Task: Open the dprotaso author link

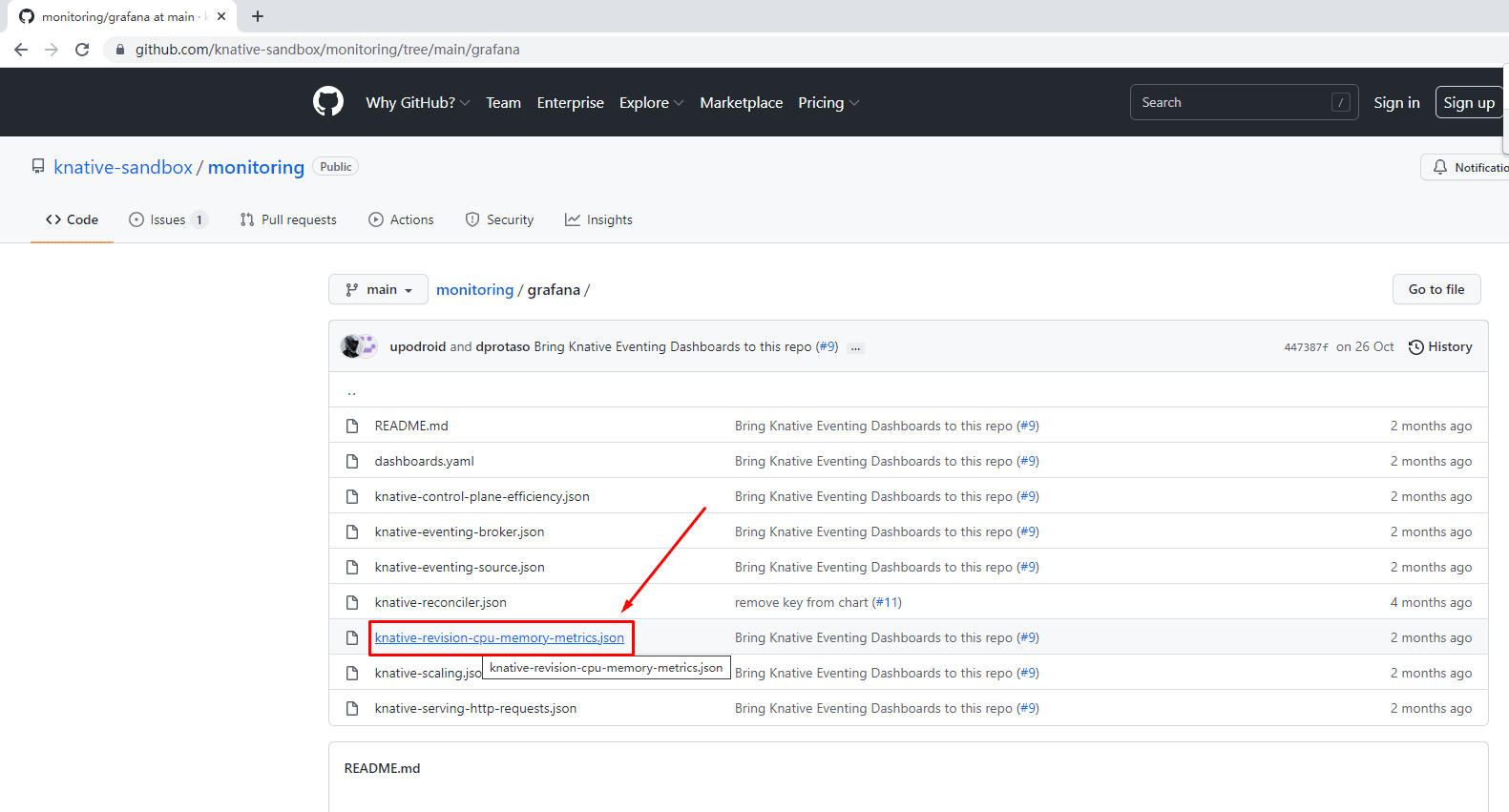Action: [503, 346]
